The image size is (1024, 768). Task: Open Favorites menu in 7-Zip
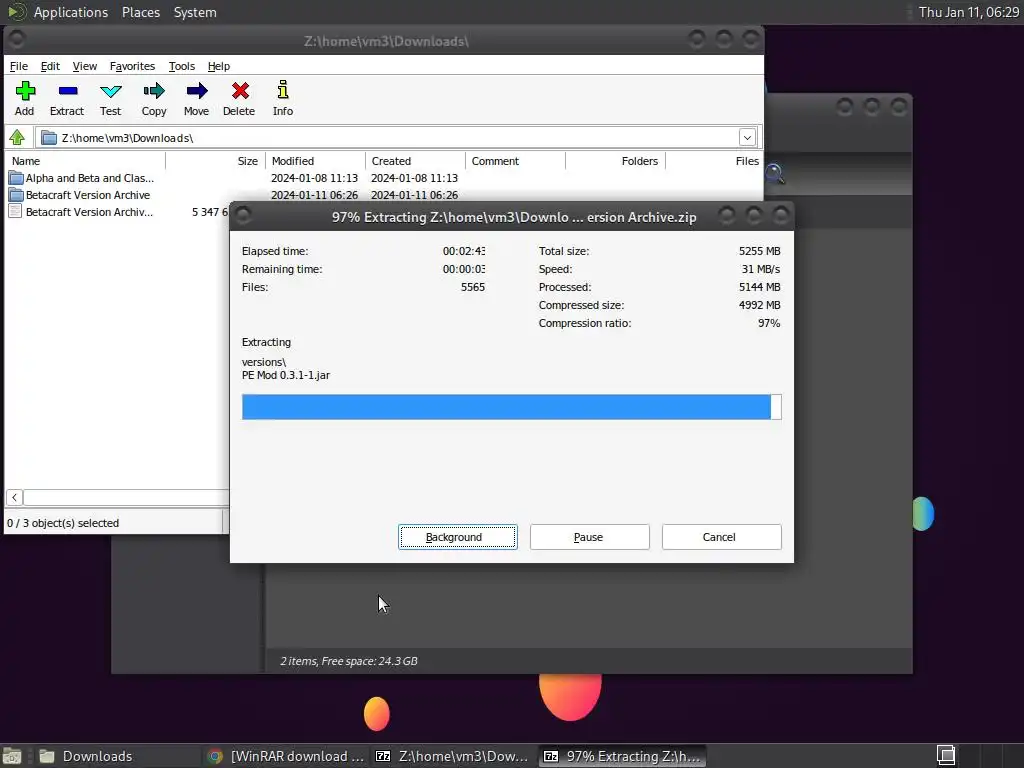132,66
